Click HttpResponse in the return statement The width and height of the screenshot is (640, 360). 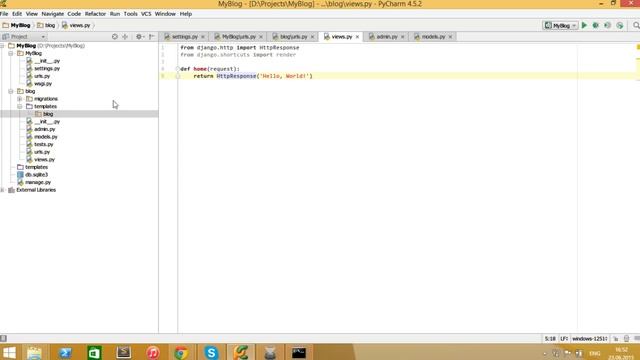pos(236,76)
